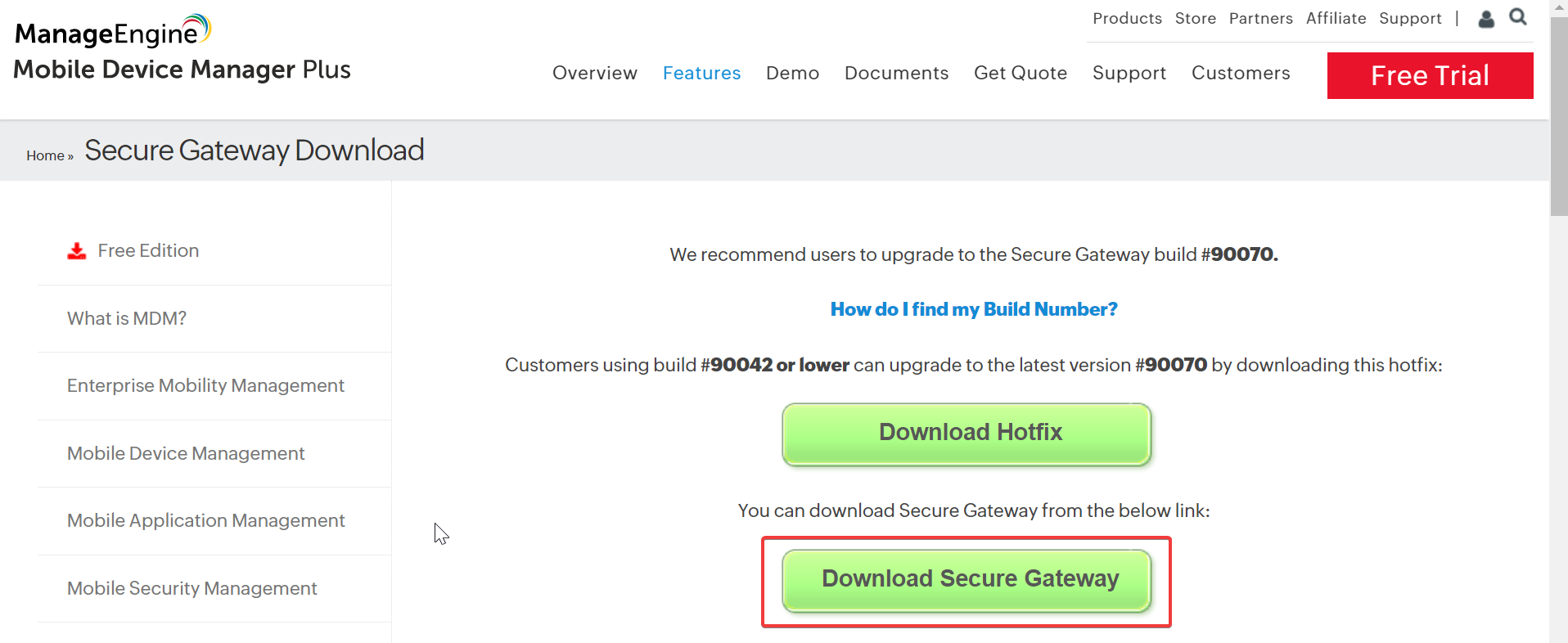Open the Products link in the top bar

point(1127,18)
